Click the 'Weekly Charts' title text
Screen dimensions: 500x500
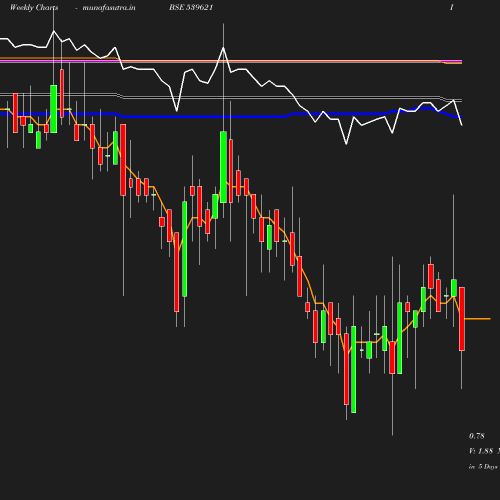pos(34,7)
